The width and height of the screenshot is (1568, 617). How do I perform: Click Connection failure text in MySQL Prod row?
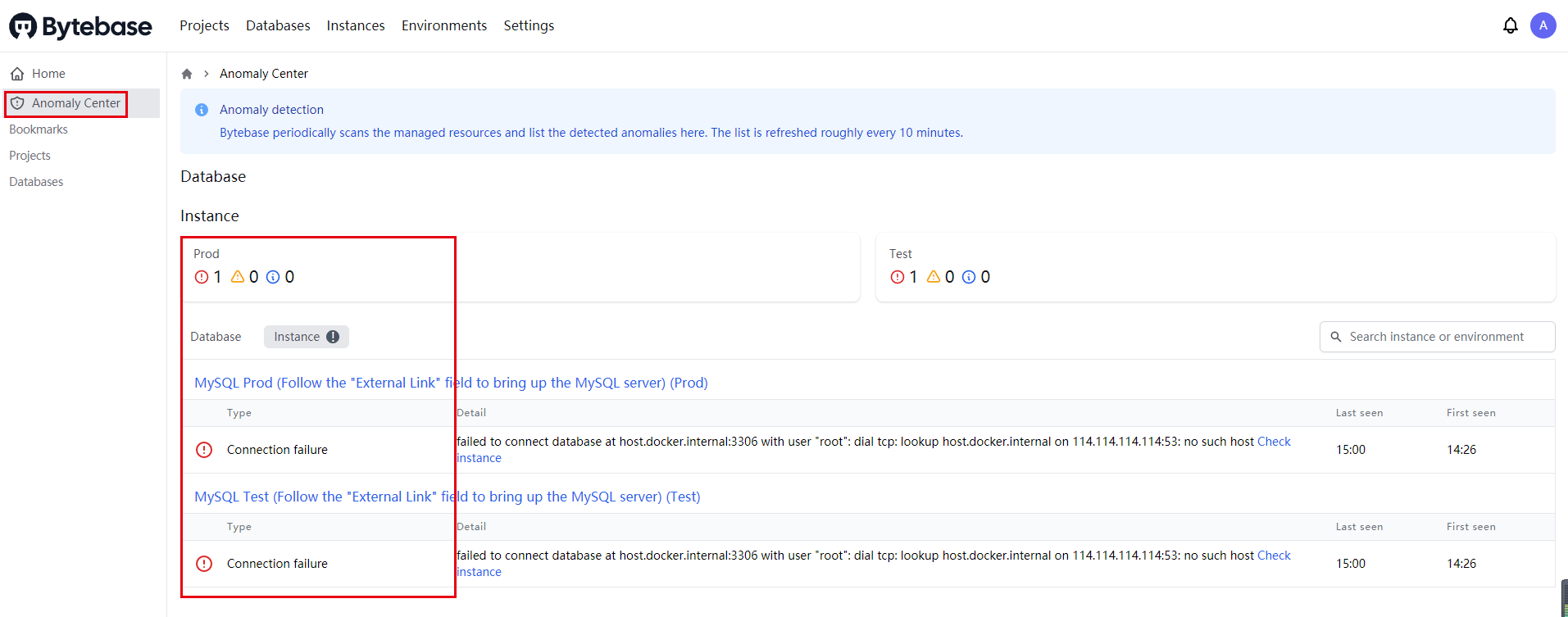pos(277,450)
